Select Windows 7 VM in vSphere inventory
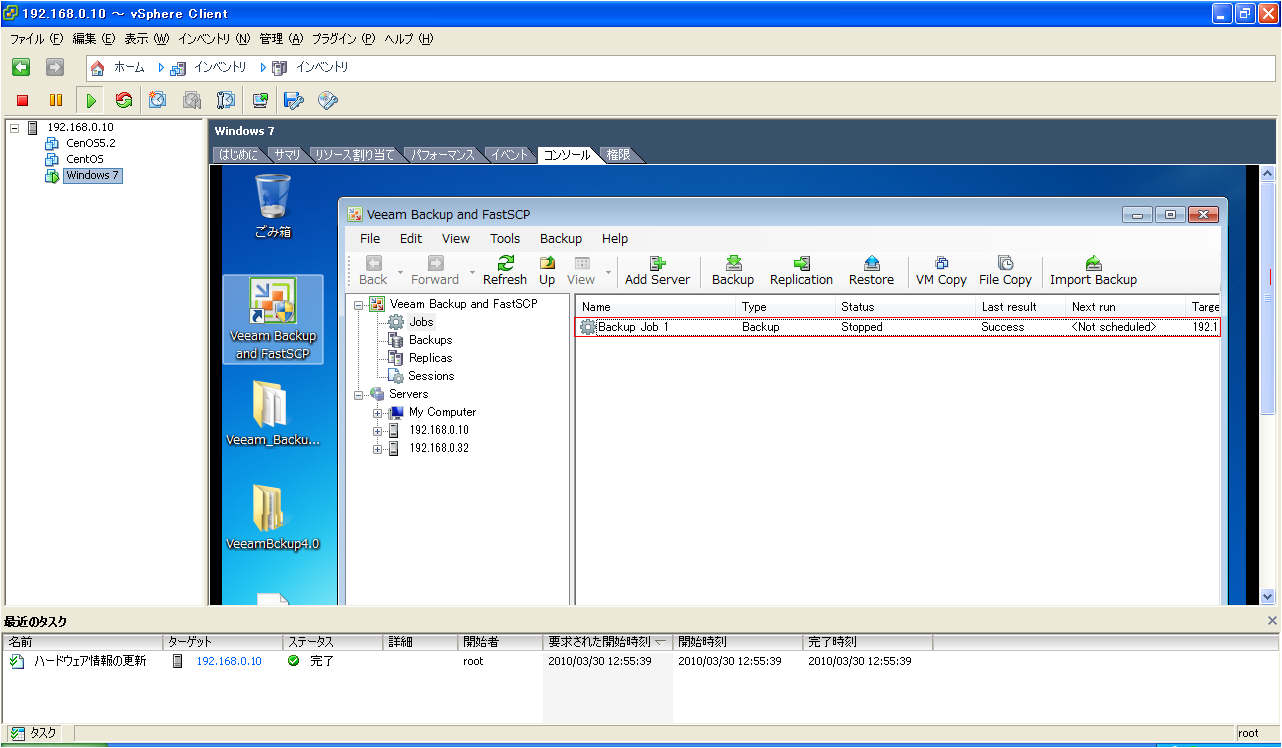 click(x=92, y=175)
